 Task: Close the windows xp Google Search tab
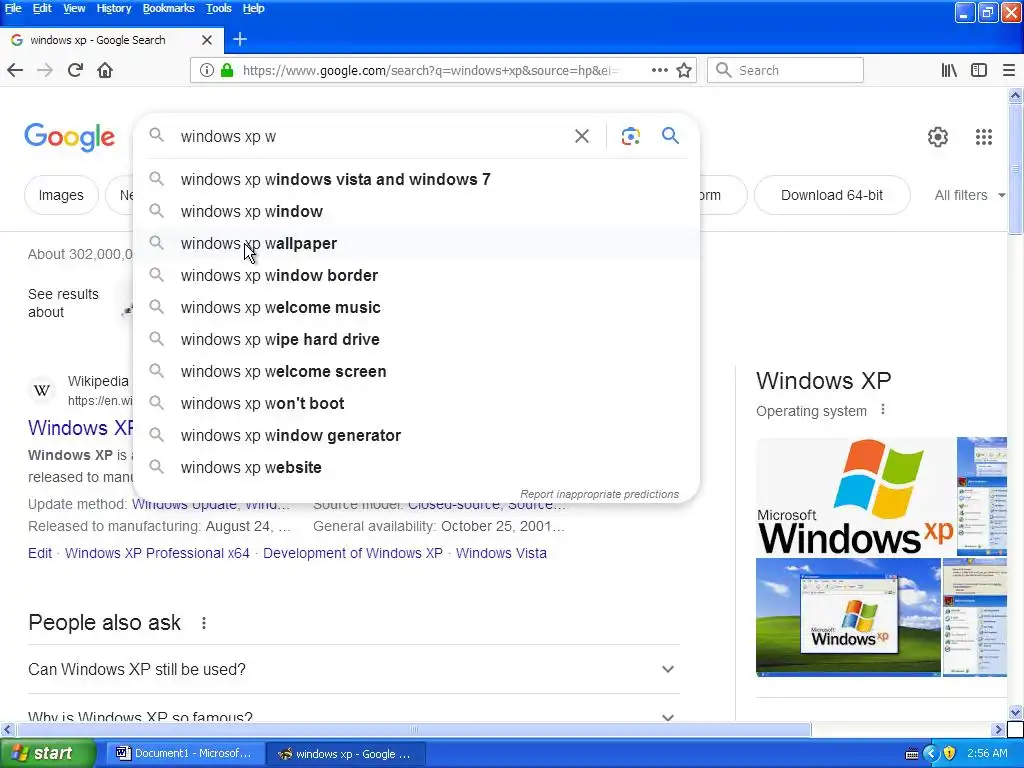(207, 40)
